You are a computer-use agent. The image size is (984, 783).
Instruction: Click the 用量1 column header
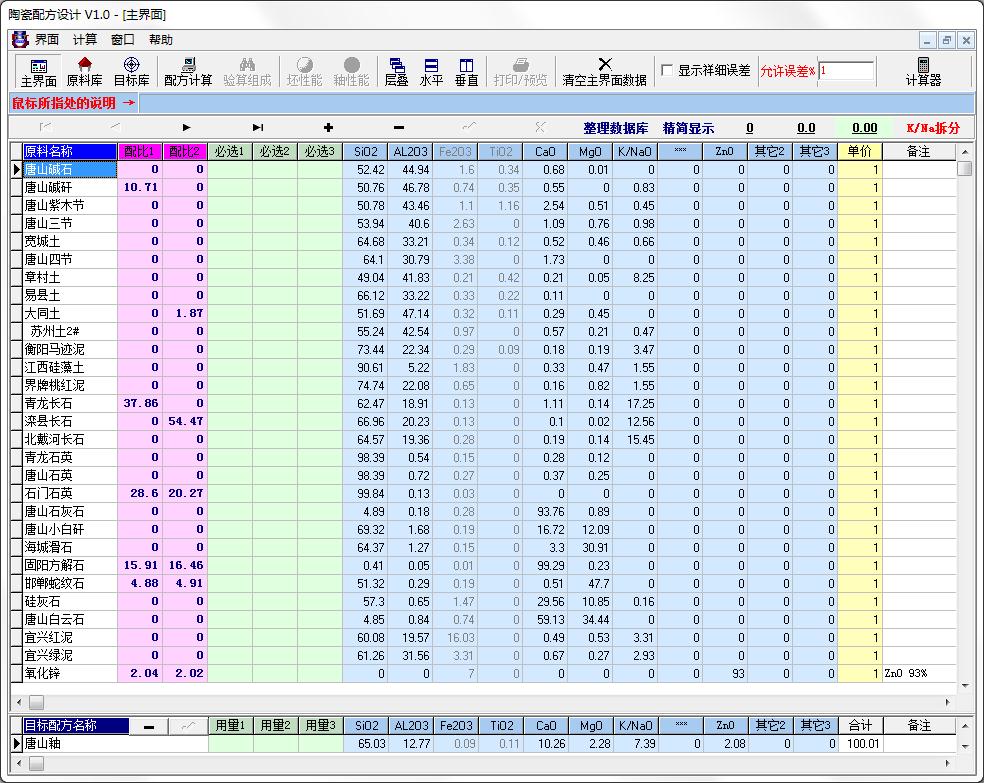click(230, 726)
